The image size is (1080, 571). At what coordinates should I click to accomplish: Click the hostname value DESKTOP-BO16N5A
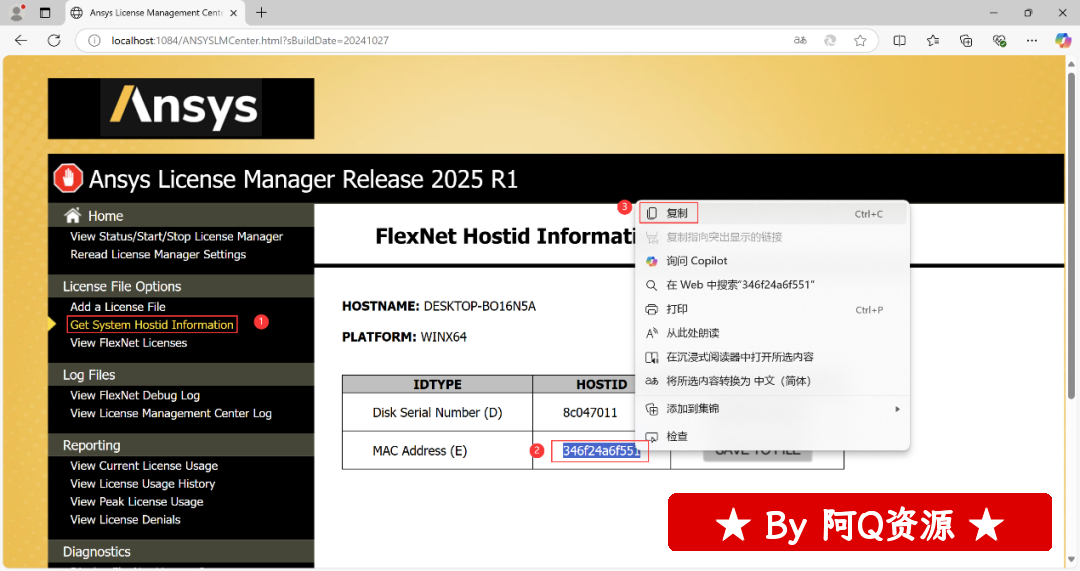pyautogui.click(x=479, y=306)
